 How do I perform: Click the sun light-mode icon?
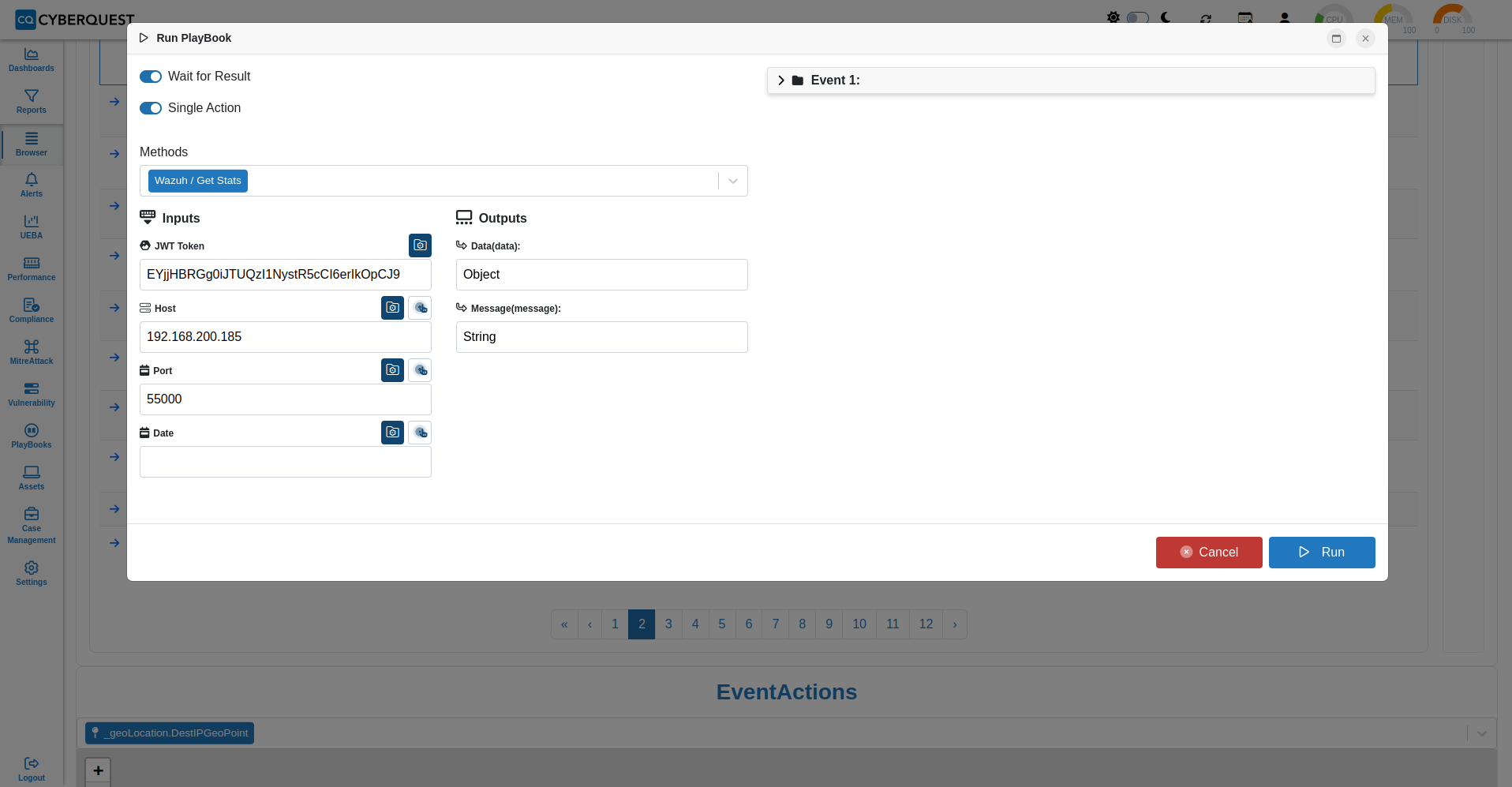[x=1113, y=17]
